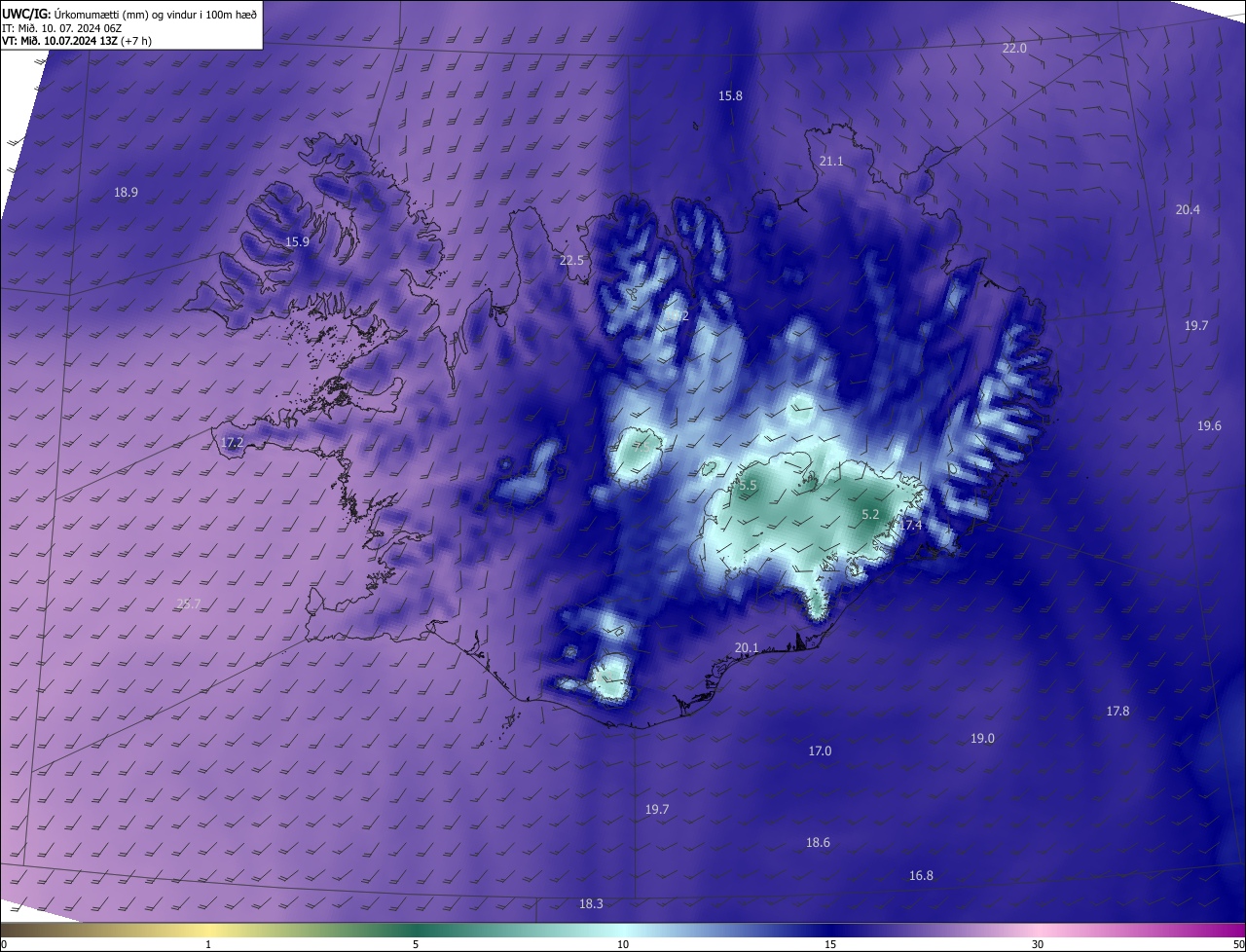
Task: Select the map value 20.4
Action: click(x=1188, y=209)
